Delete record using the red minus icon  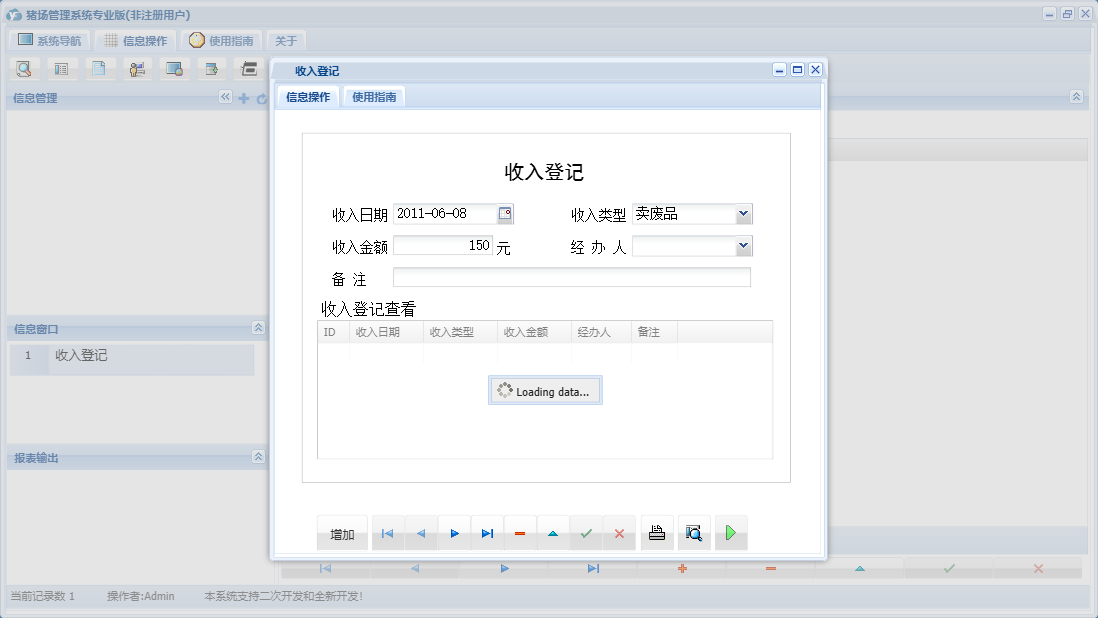520,532
